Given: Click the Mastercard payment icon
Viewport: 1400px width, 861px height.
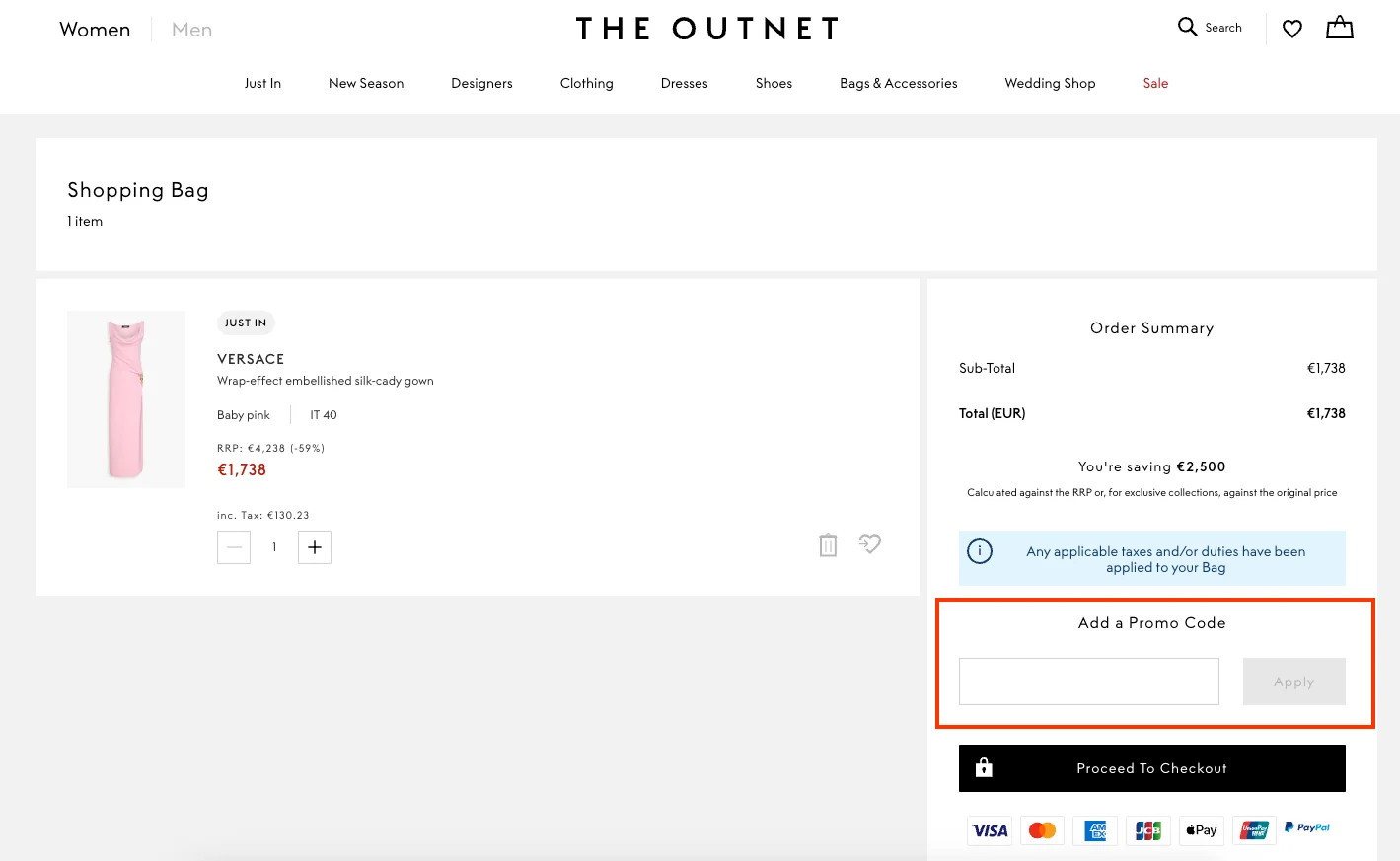Looking at the screenshot, I should coord(1042,830).
